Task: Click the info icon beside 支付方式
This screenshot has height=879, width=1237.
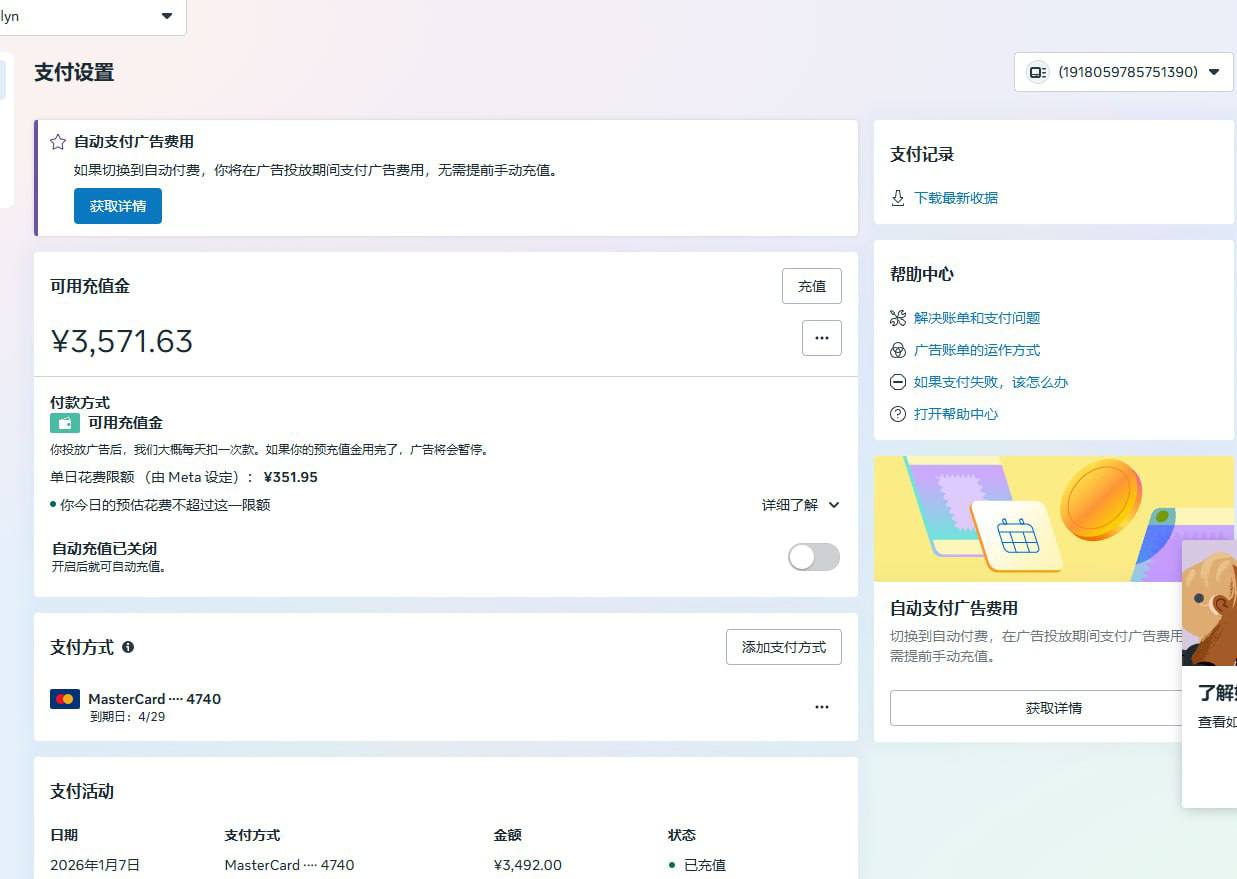Action: pyautogui.click(x=128, y=647)
